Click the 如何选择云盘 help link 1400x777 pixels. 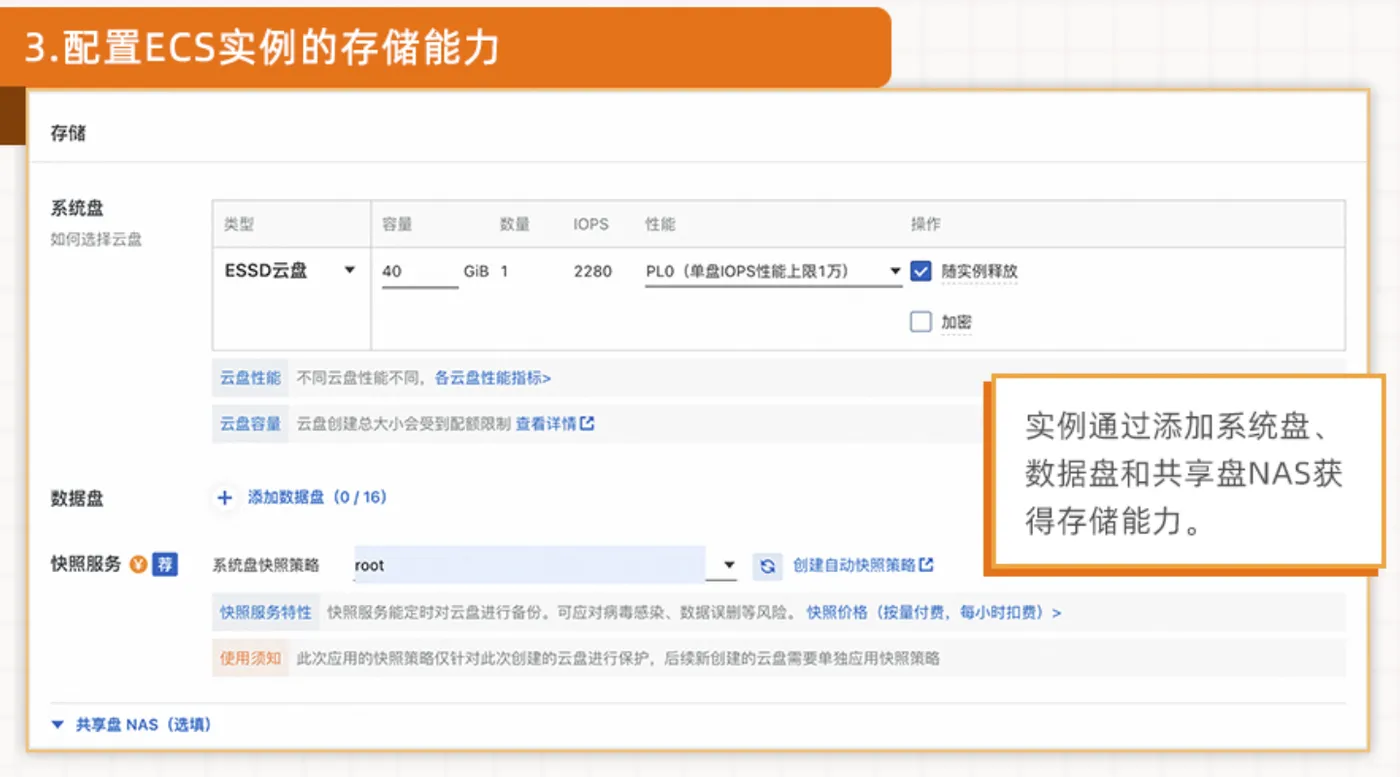pyautogui.click(x=96, y=240)
